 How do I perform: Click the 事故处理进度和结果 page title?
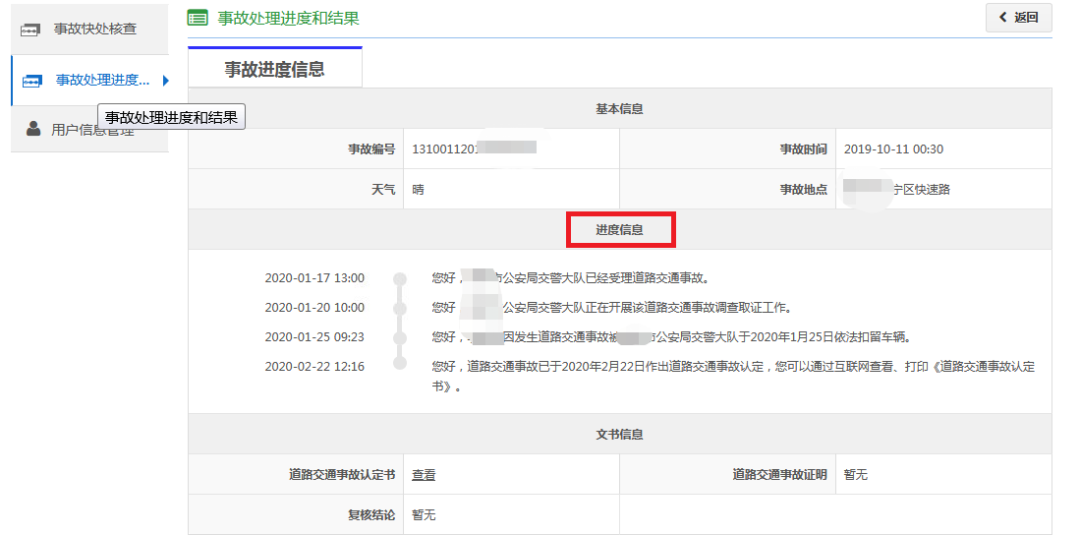tap(289, 18)
